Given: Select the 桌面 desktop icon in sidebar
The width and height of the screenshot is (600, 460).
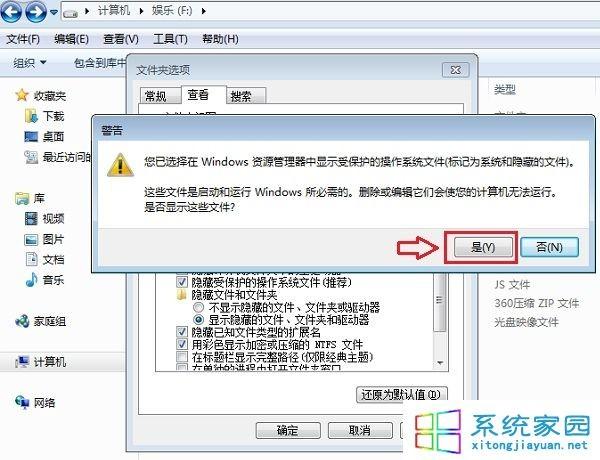Looking at the screenshot, I should (31, 137).
